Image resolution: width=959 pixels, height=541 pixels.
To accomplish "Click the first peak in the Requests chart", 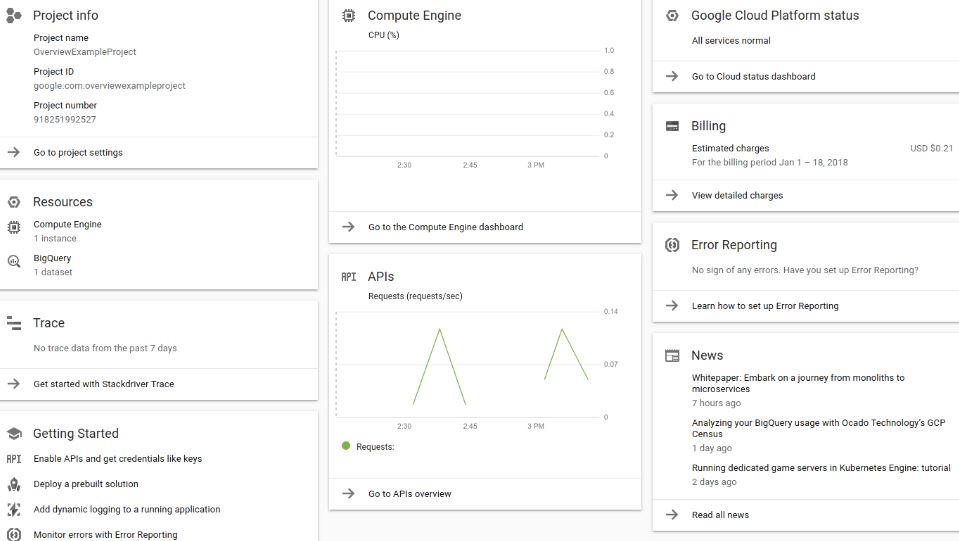I will point(439,330).
